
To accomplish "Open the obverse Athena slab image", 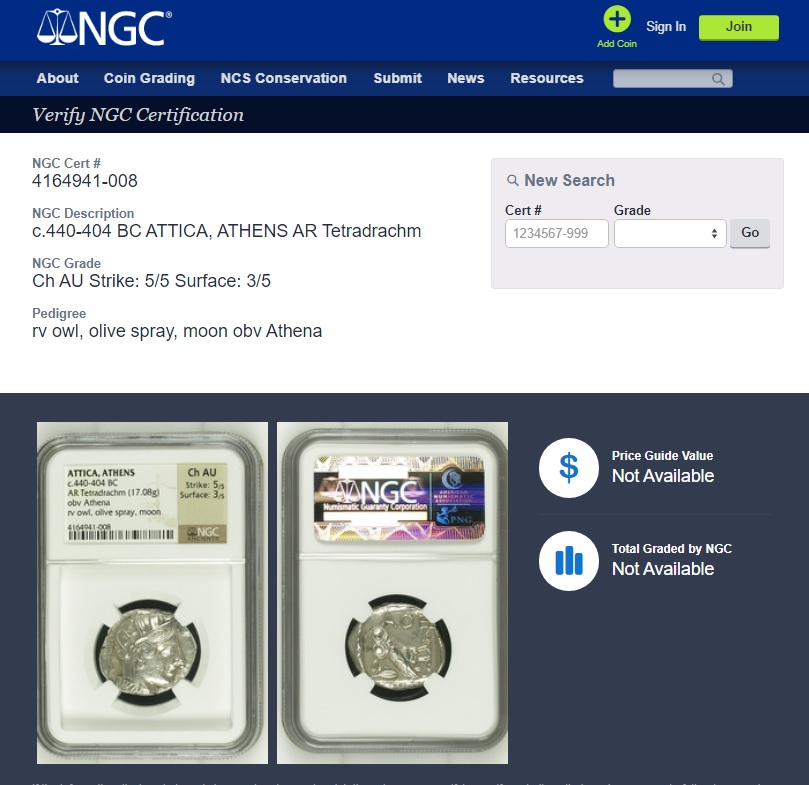I will click(152, 592).
